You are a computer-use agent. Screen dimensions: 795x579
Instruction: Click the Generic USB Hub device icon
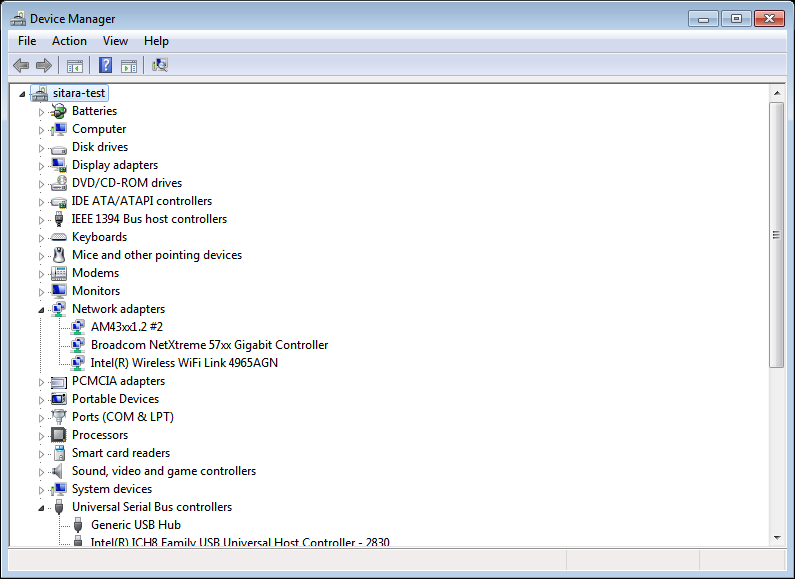coord(78,525)
